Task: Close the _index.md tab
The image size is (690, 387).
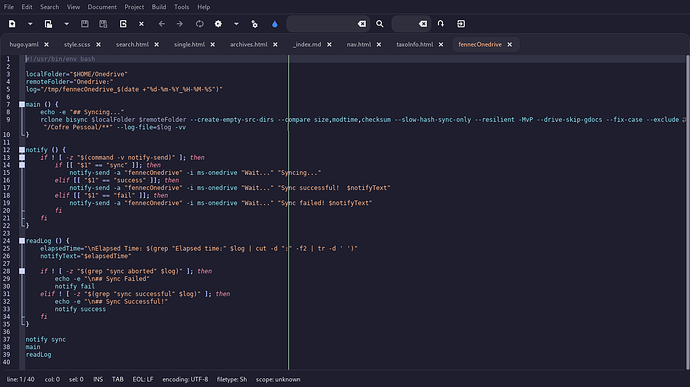Action: (329, 44)
